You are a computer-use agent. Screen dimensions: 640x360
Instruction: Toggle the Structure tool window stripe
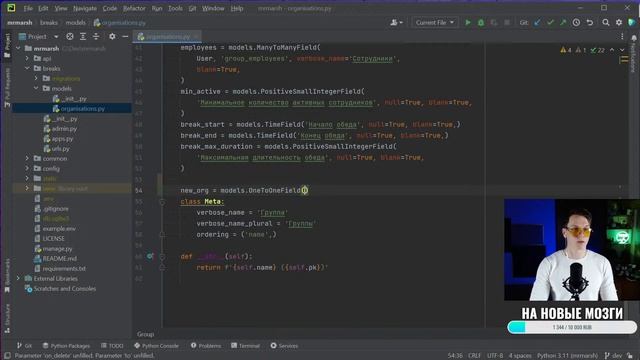click(7, 318)
